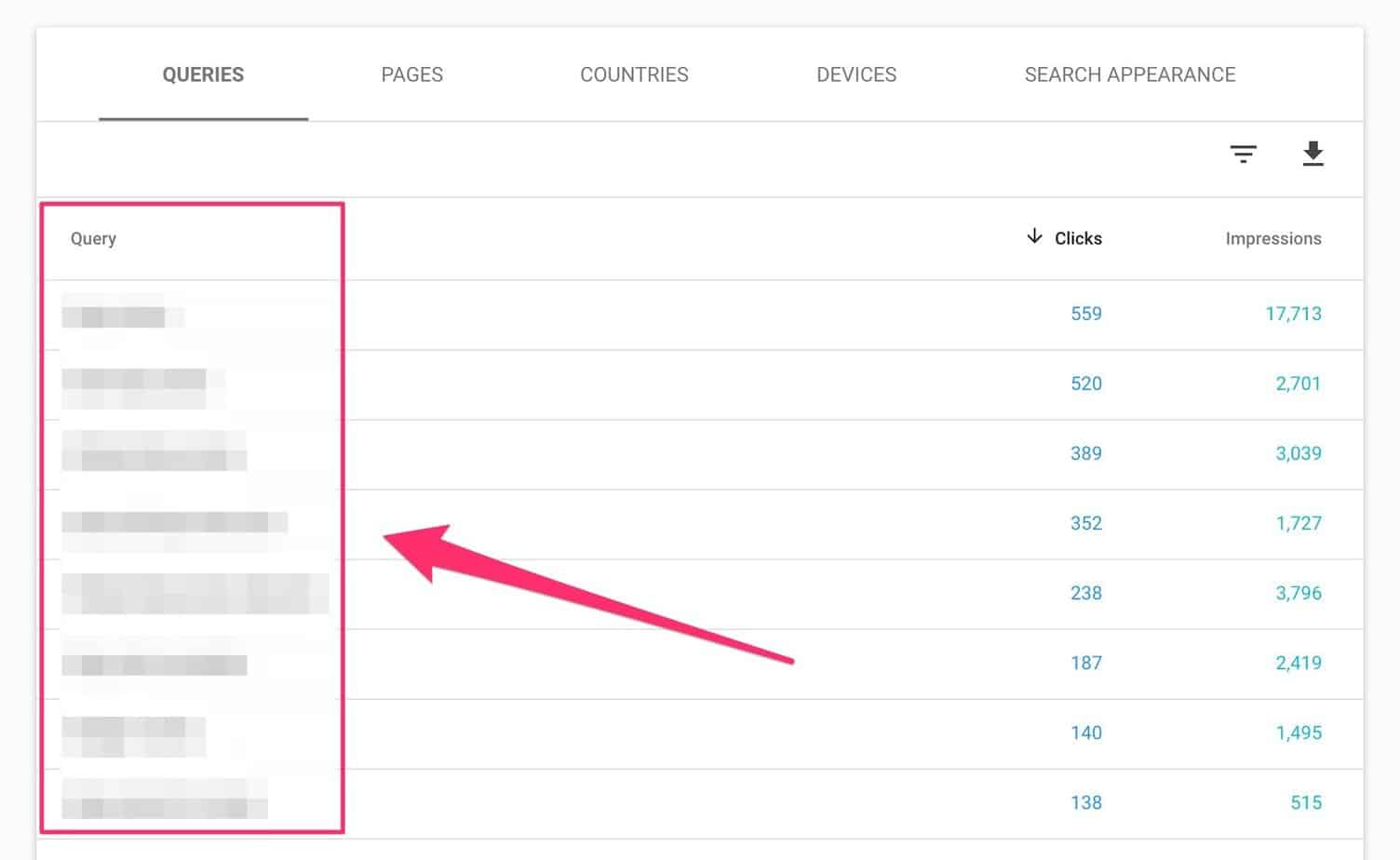
Task: Select the QUERIES tab
Action: click(x=203, y=74)
